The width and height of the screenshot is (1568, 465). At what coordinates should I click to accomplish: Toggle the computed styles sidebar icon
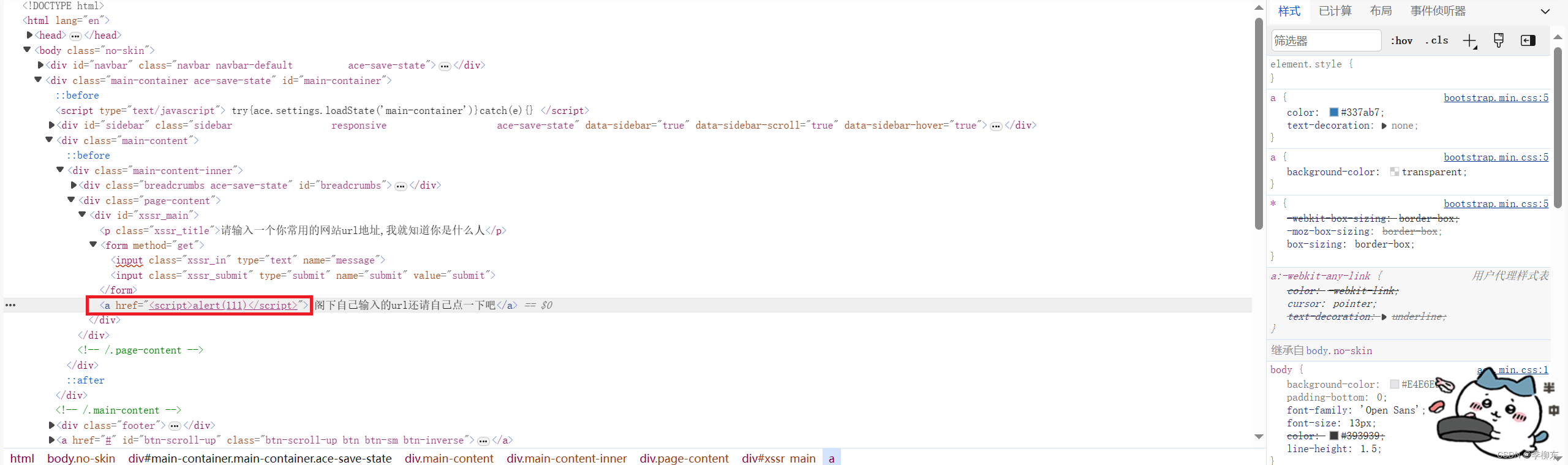tap(1528, 41)
